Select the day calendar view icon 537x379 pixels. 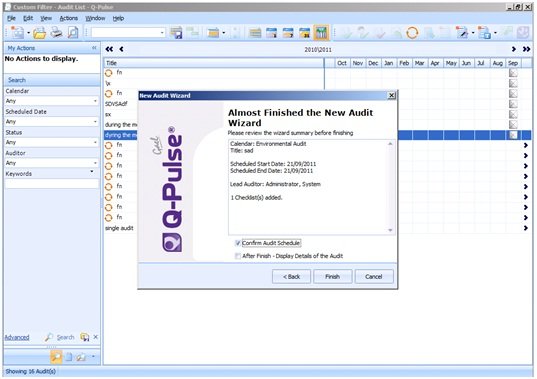(271, 33)
